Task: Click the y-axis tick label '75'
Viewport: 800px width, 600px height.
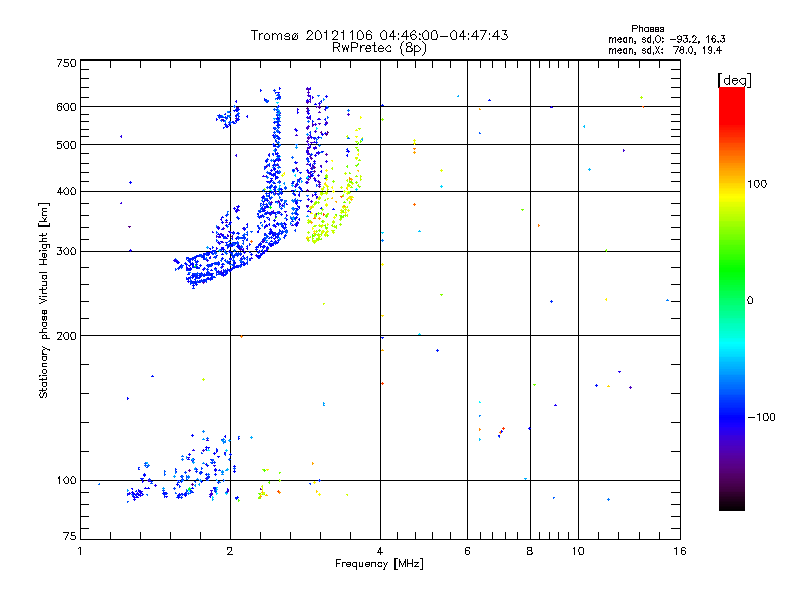Action: [x=70, y=536]
